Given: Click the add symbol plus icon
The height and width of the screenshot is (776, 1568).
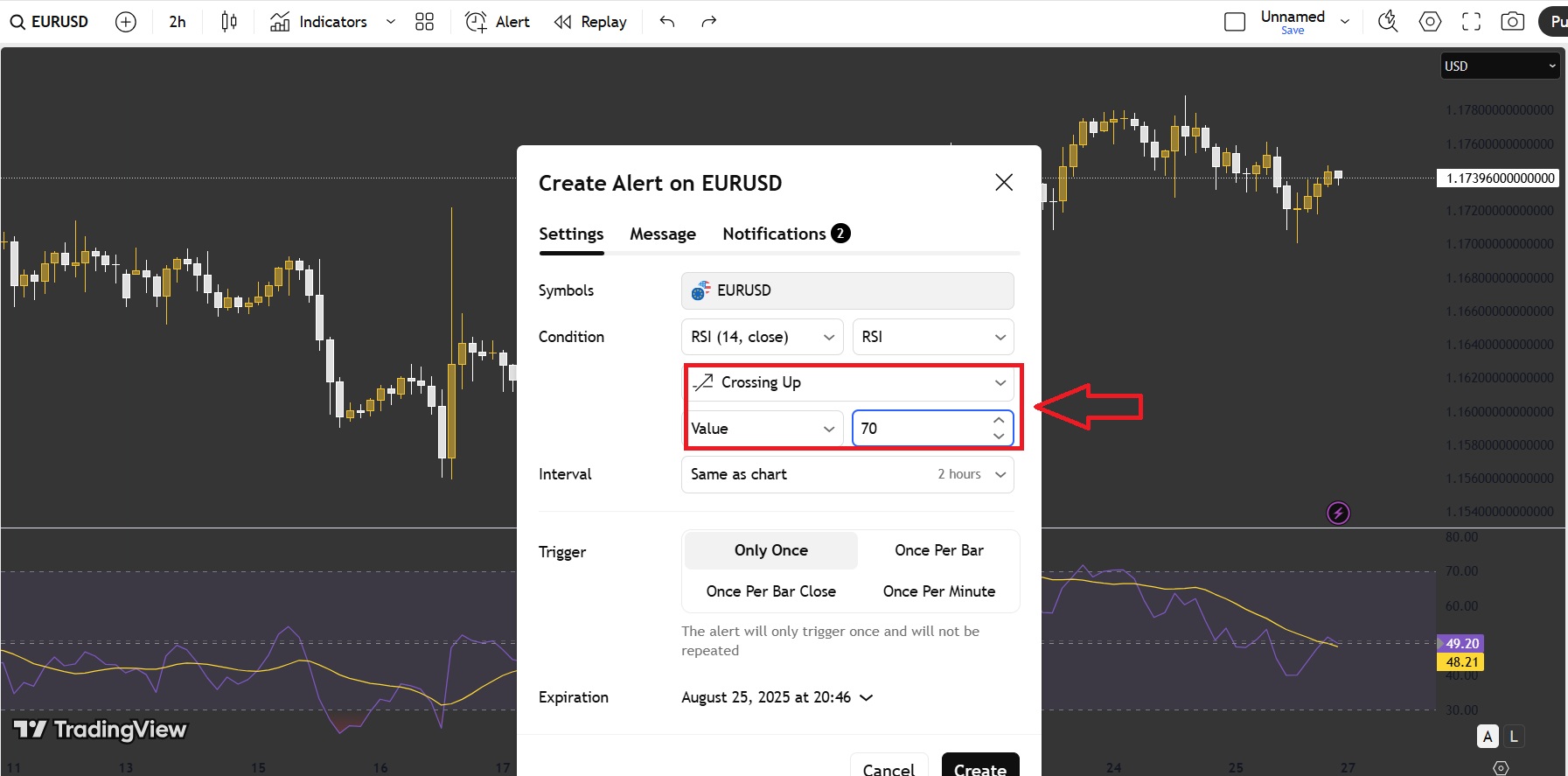Looking at the screenshot, I should (x=126, y=22).
